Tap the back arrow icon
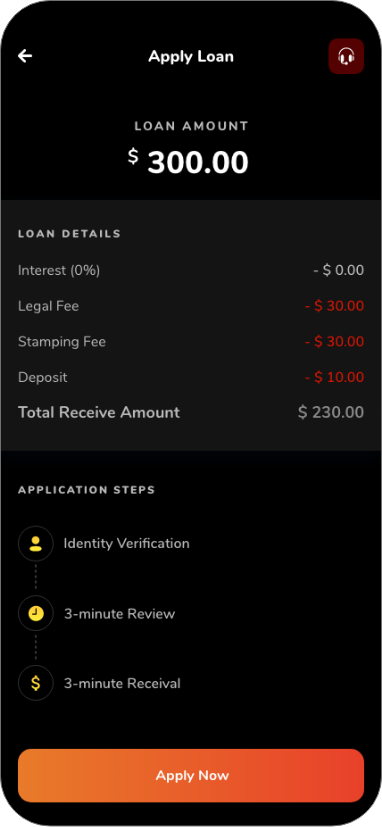The width and height of the screenshot is (382, 827). coord(25,56)
